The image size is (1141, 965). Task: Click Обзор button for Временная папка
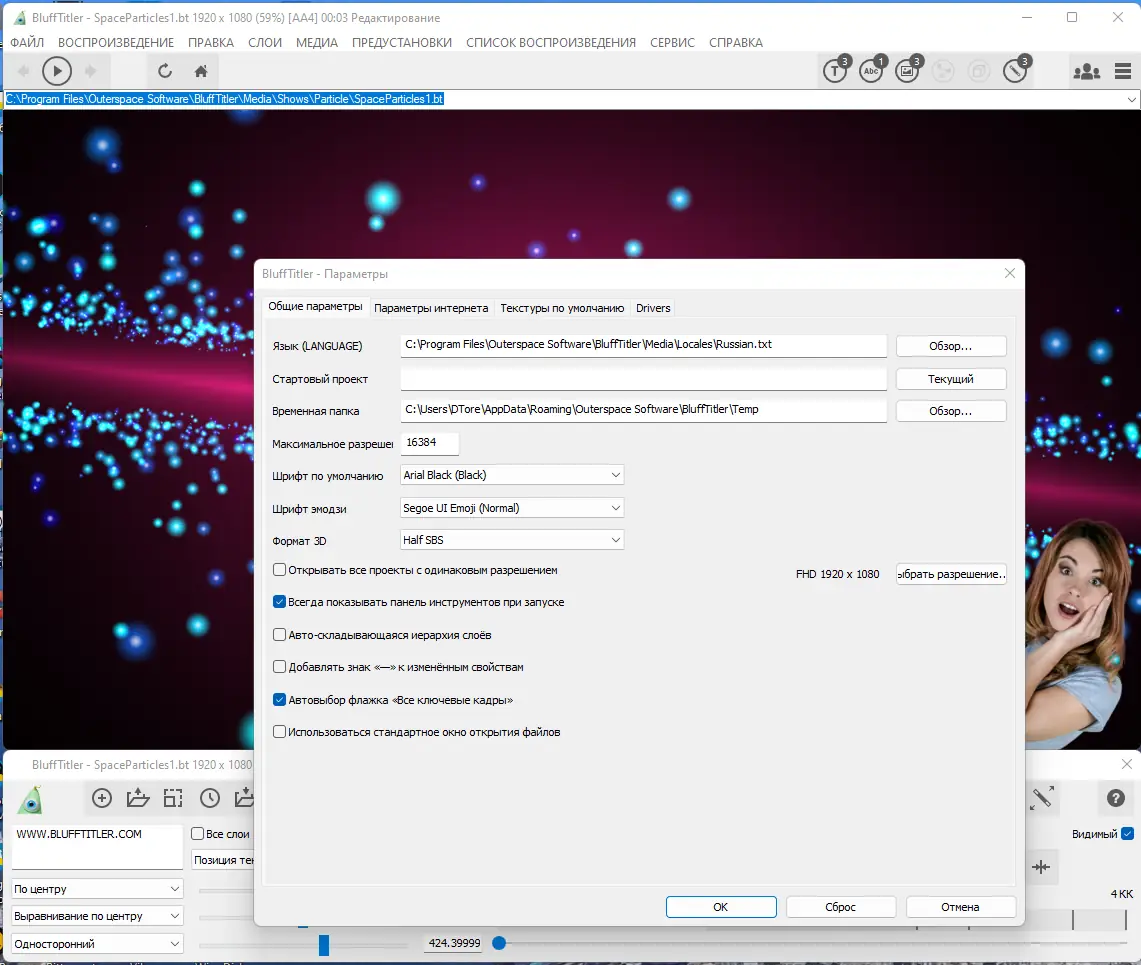[950, 410]
